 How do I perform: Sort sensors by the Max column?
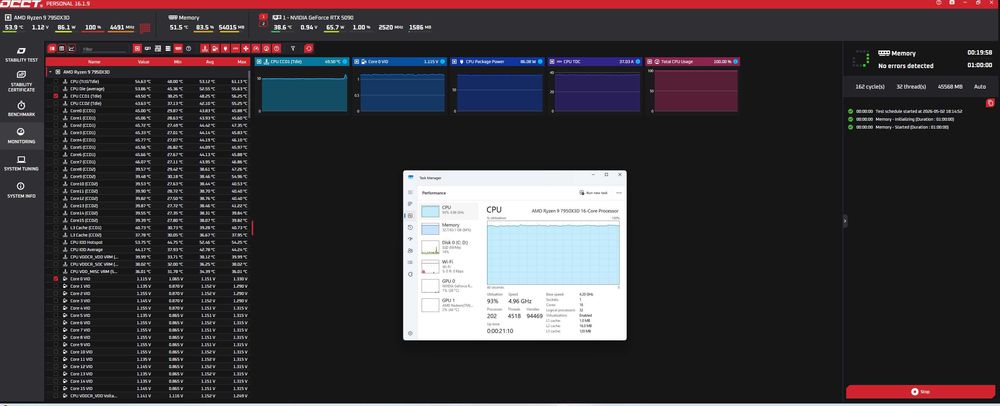point(241,62)
